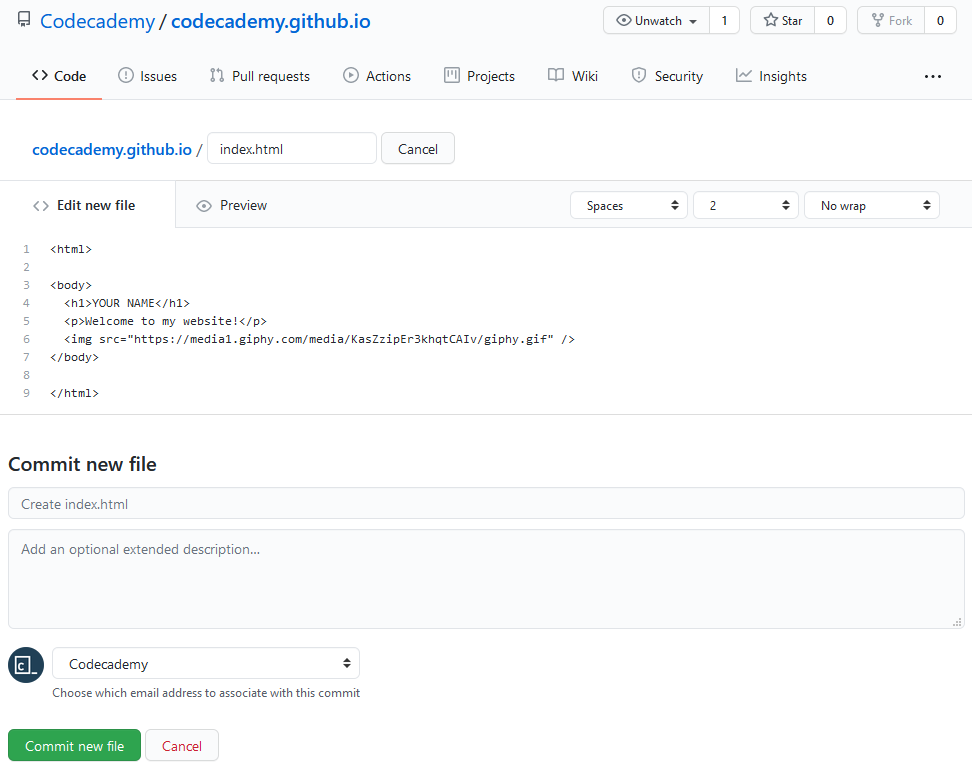Screen dimensions: 972x768
Task: Open the Codecademy commit email dropdown
Action: point(206,663)
